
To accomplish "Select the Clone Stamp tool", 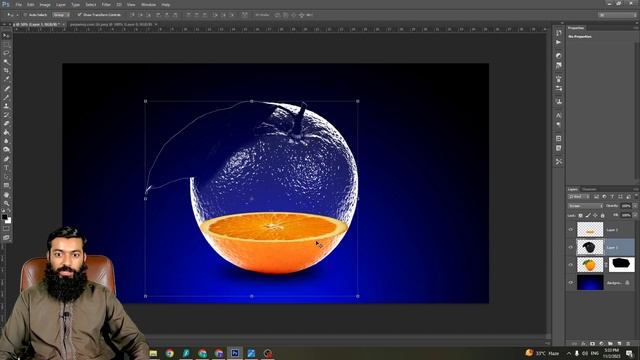I will [x=6, y=106].
